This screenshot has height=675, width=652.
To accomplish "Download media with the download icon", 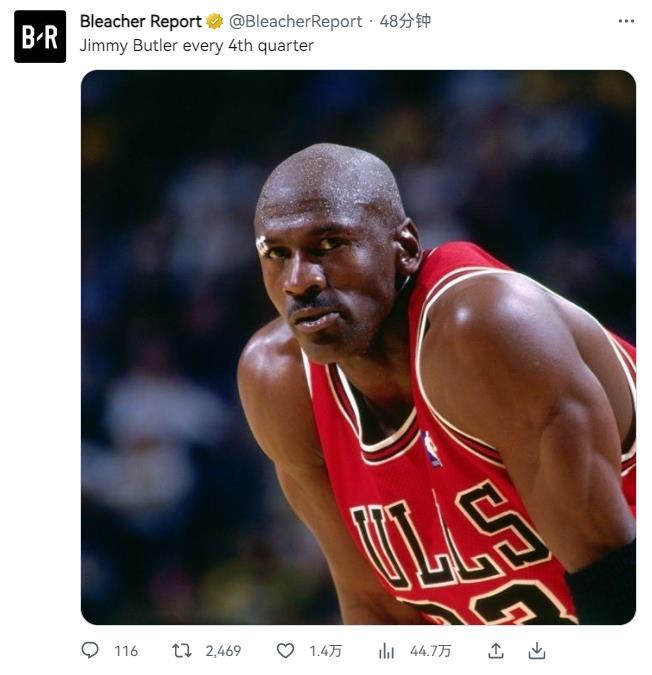I will click(537, 650).
